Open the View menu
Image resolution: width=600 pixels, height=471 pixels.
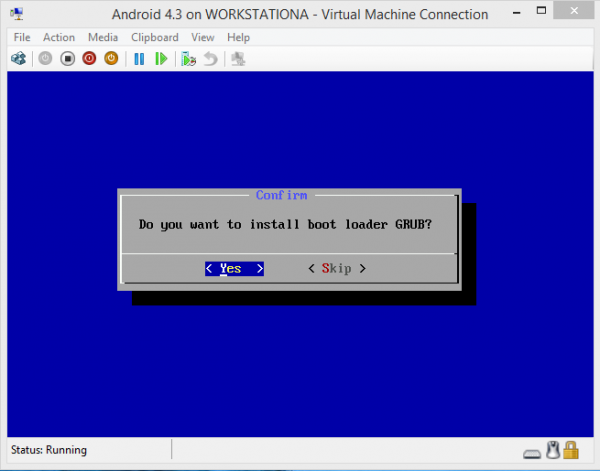pos(203,37)
